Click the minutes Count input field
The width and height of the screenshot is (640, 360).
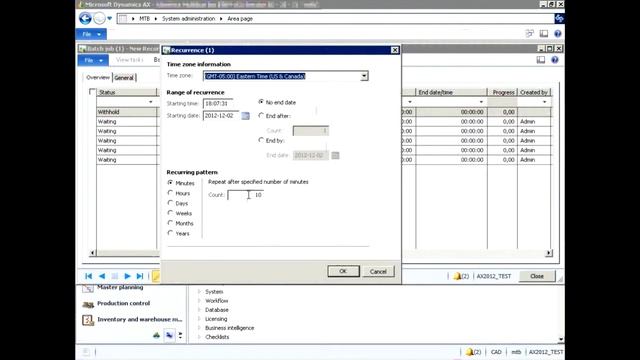(x=245, y=195)
